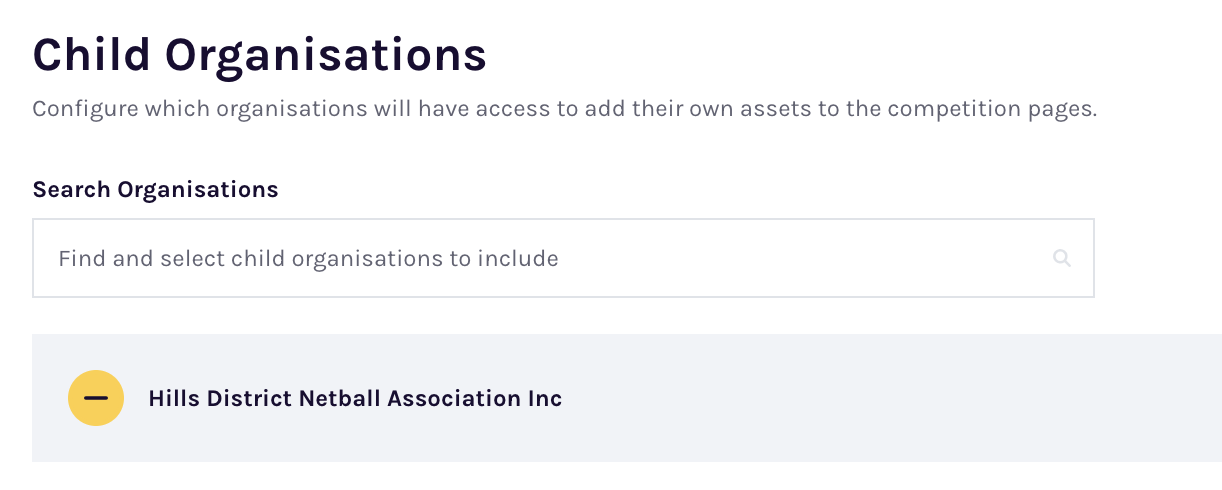Focus the Search Organisations input field
Image resolution: width=1222 pixels, height=490 pixels.
click(x=563, y=258)
